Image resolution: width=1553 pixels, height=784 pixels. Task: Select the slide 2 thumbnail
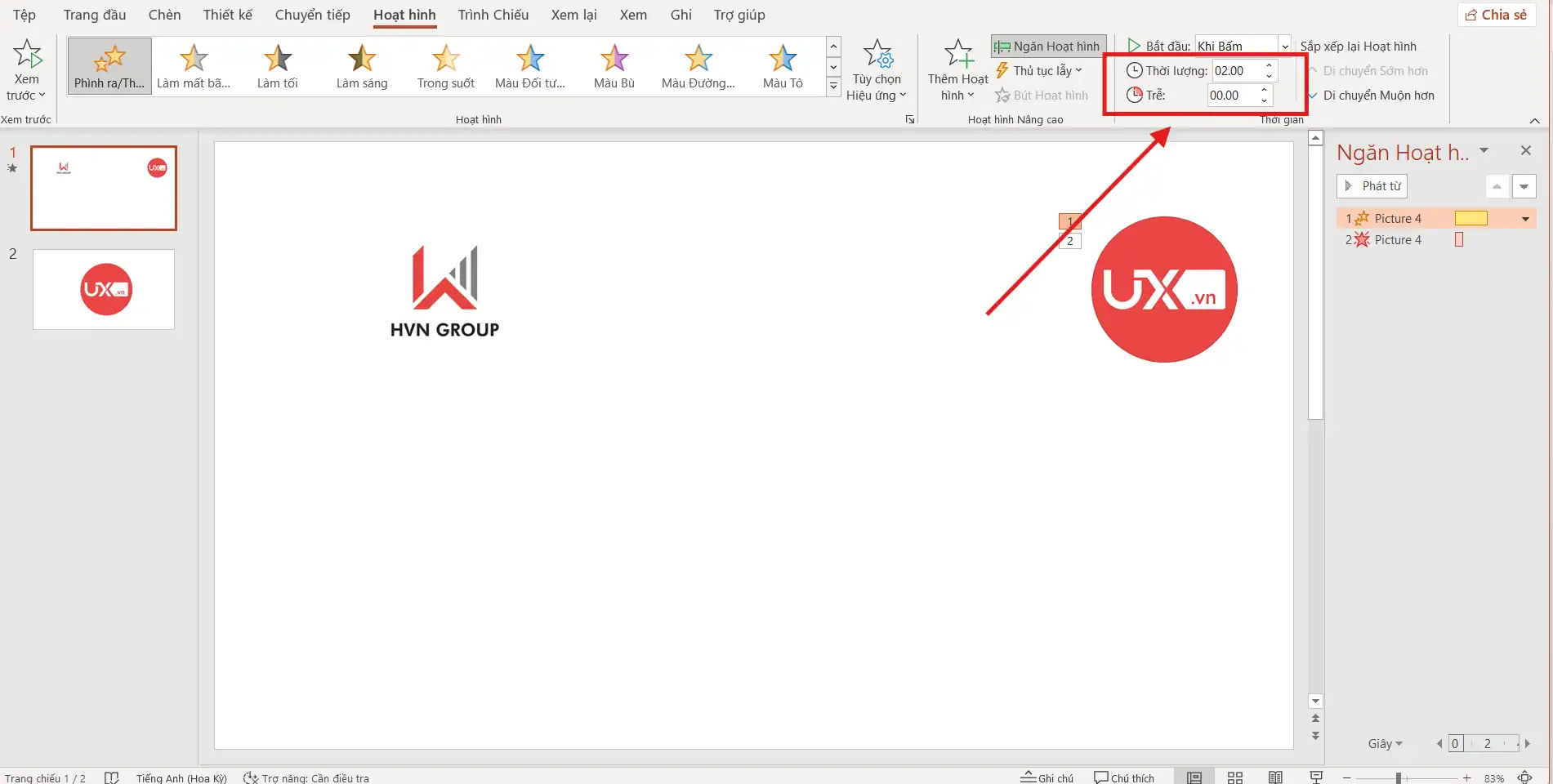coord(104,289)
